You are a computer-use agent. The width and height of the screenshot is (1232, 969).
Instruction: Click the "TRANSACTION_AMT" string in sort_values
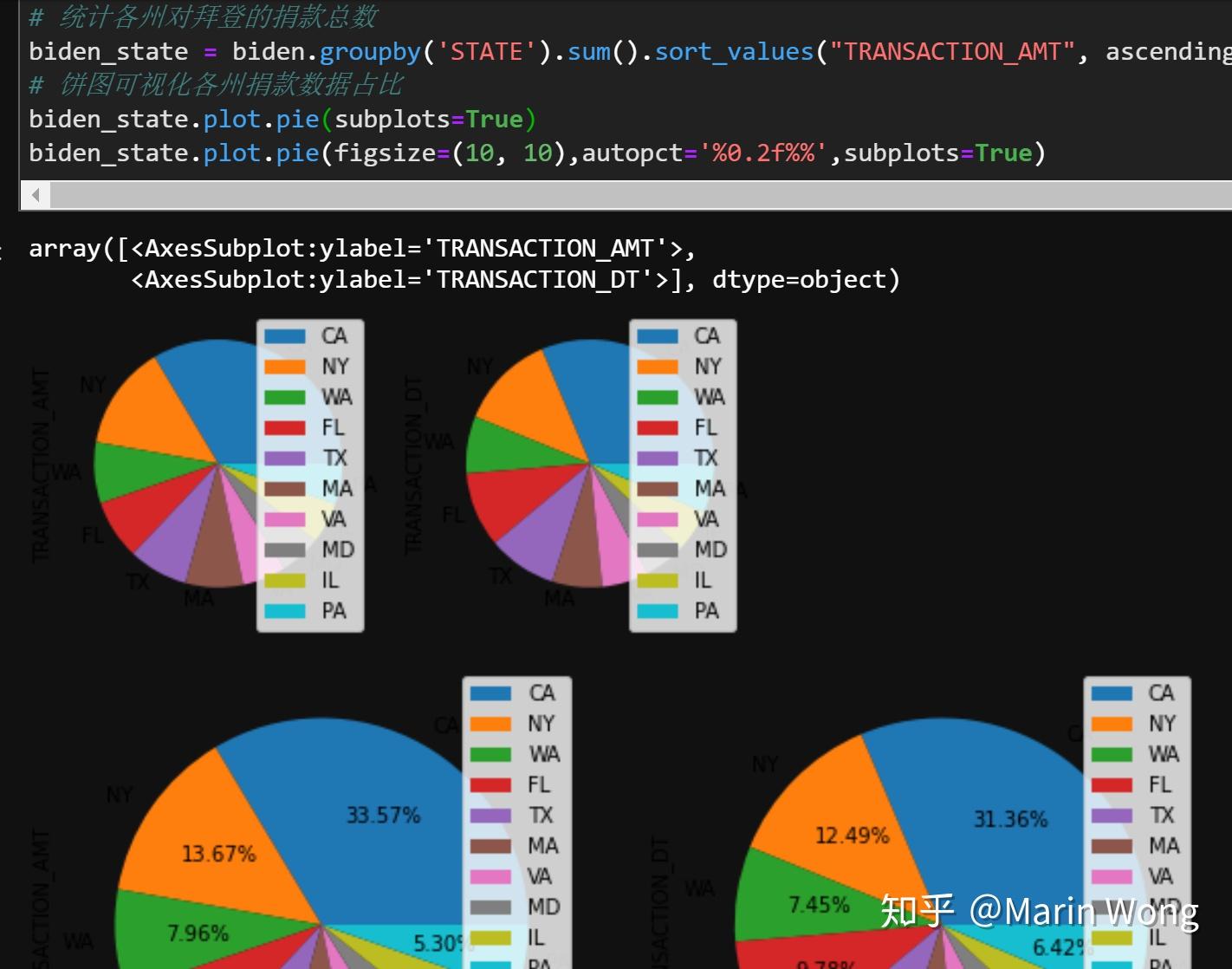952,52
